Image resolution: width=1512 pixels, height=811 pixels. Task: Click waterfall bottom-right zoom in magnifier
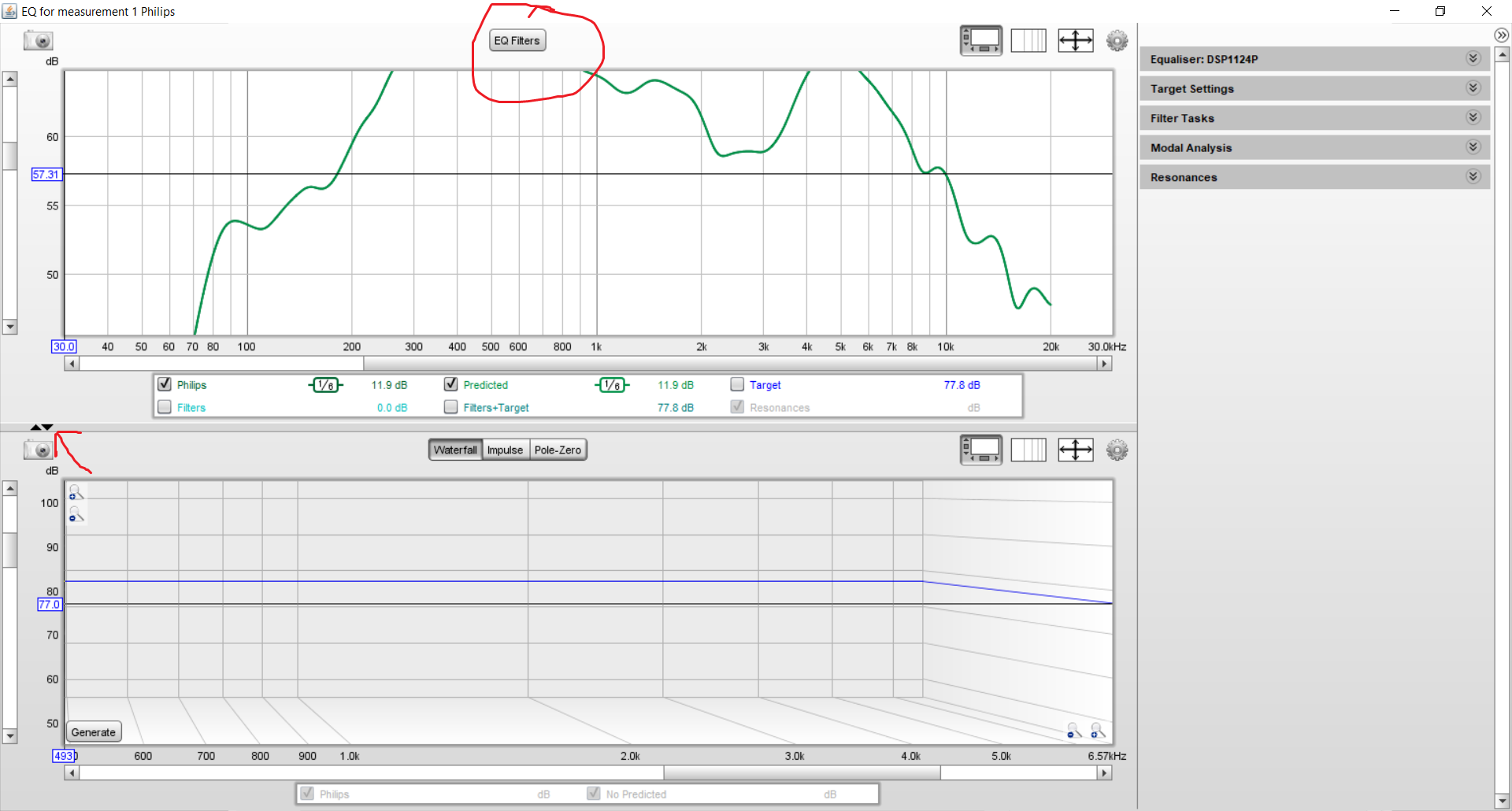pyautogui.click(x=1098, y=731)
